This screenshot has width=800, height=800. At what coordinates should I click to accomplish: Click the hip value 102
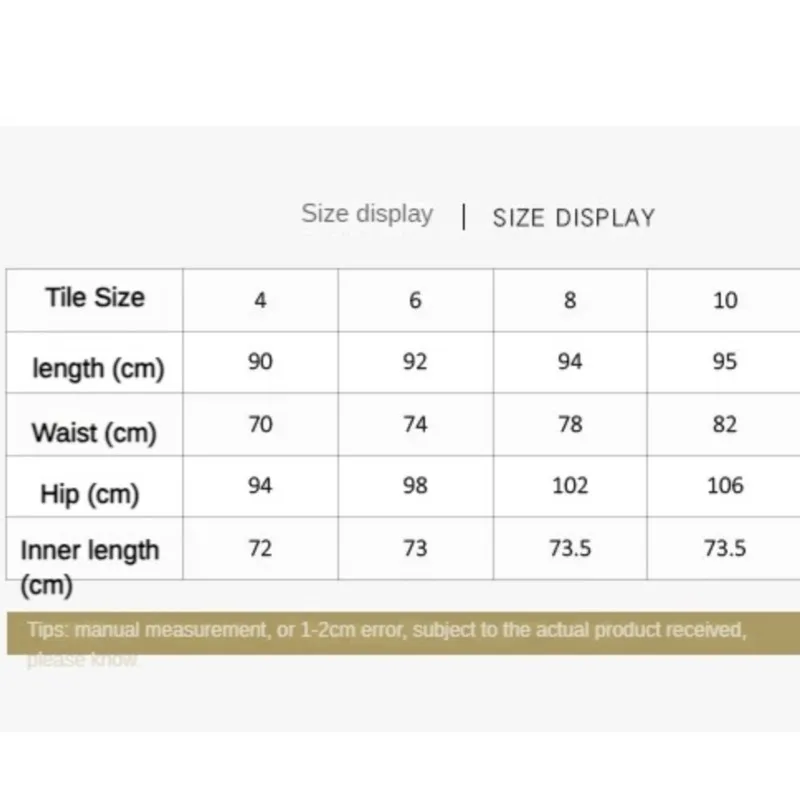pyautogui.click(x=570, y=485)
